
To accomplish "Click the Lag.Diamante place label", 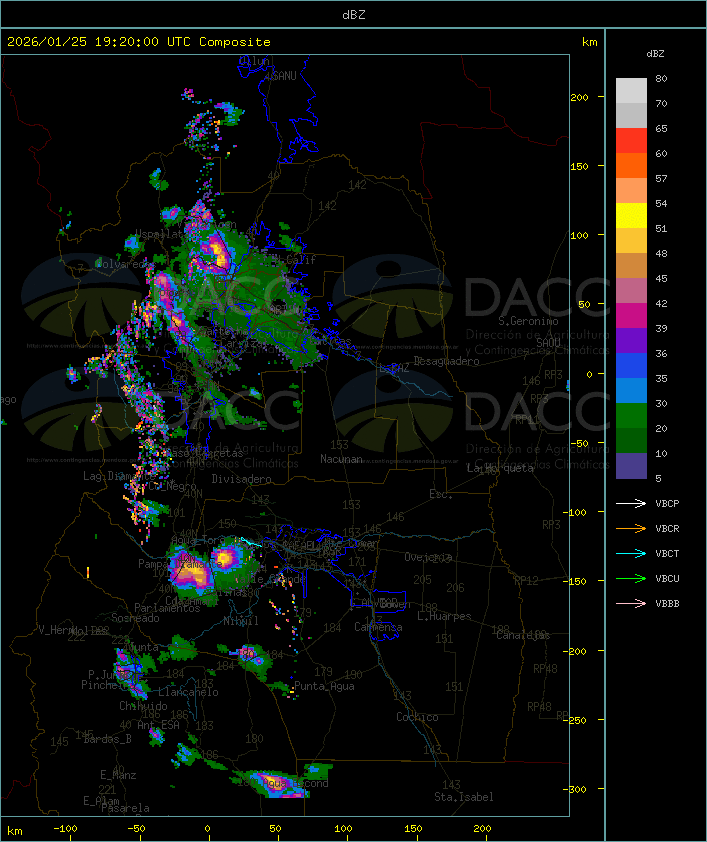I will (119, 476).
